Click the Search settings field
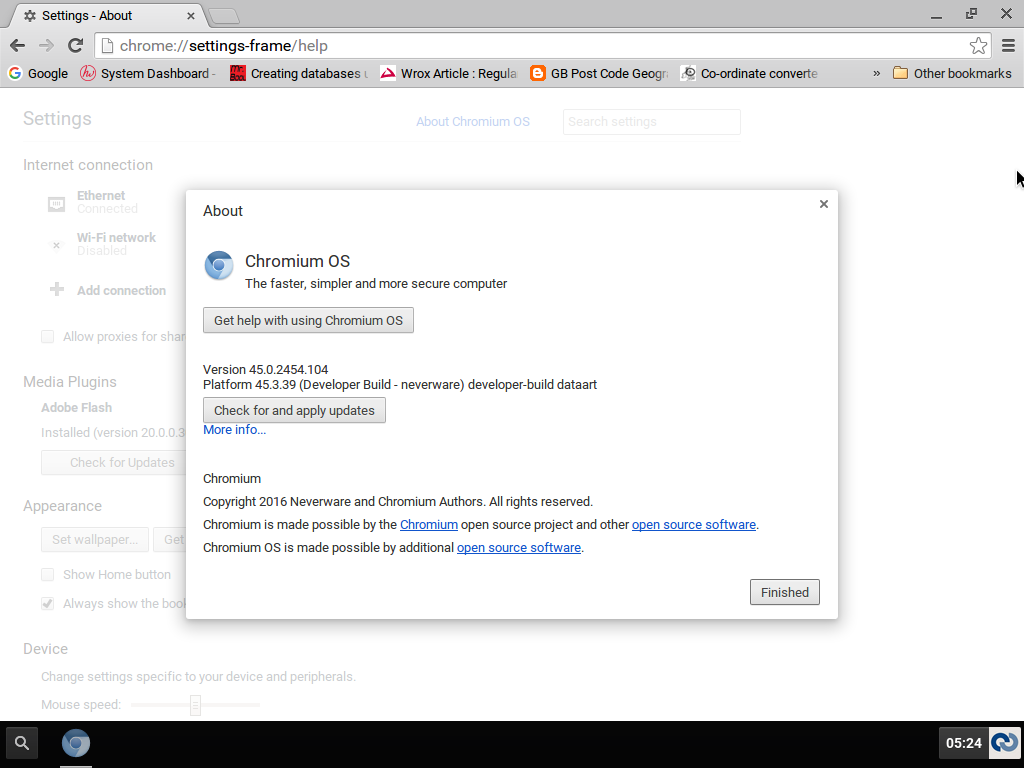 pos(652,121)
